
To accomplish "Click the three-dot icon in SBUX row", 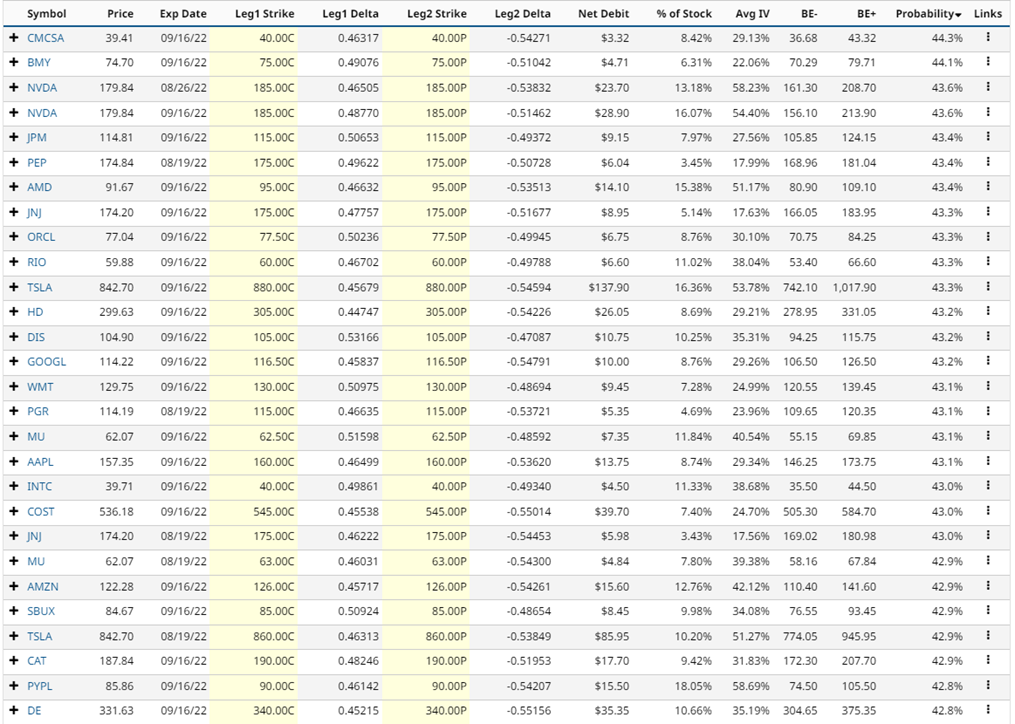I will [x=988, y=611].
